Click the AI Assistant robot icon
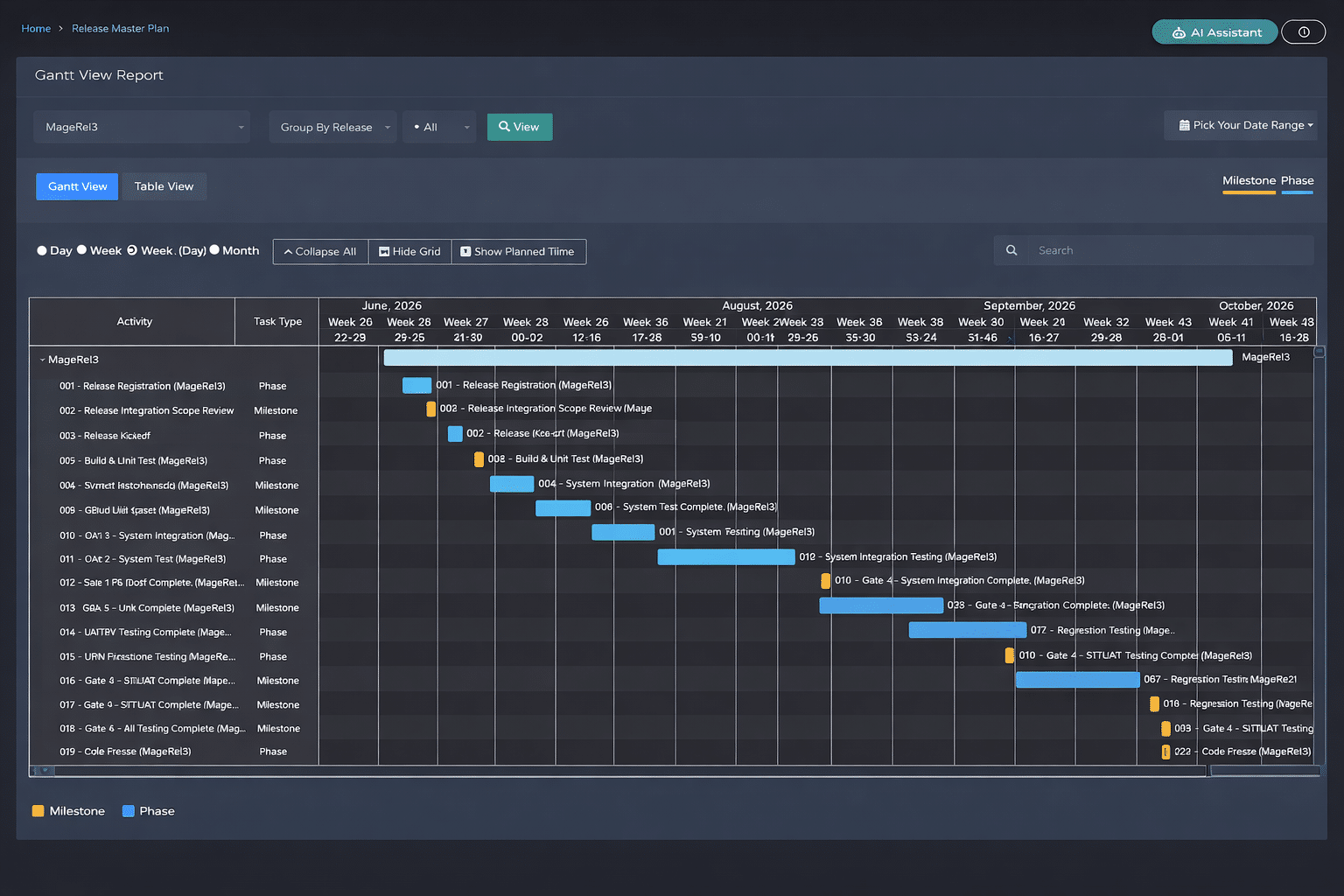Viewport: 1344px width, 896px height. pos(1179,32)
